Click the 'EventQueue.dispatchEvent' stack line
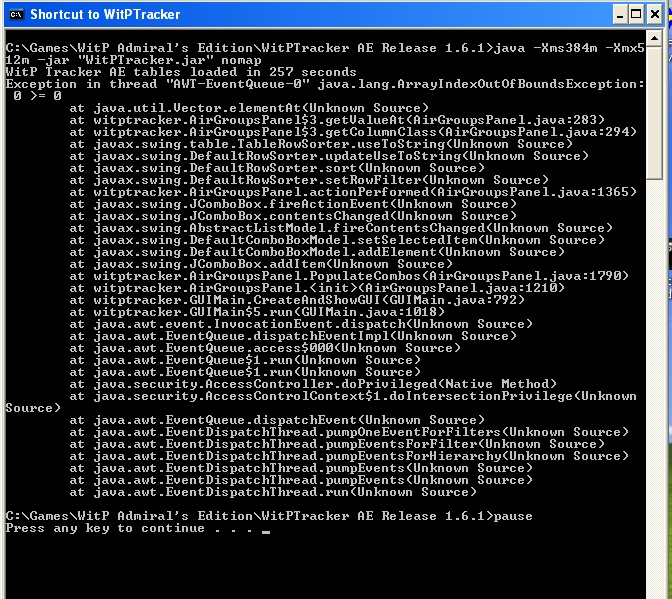The image size is (672, 599). tap(277, 420)
